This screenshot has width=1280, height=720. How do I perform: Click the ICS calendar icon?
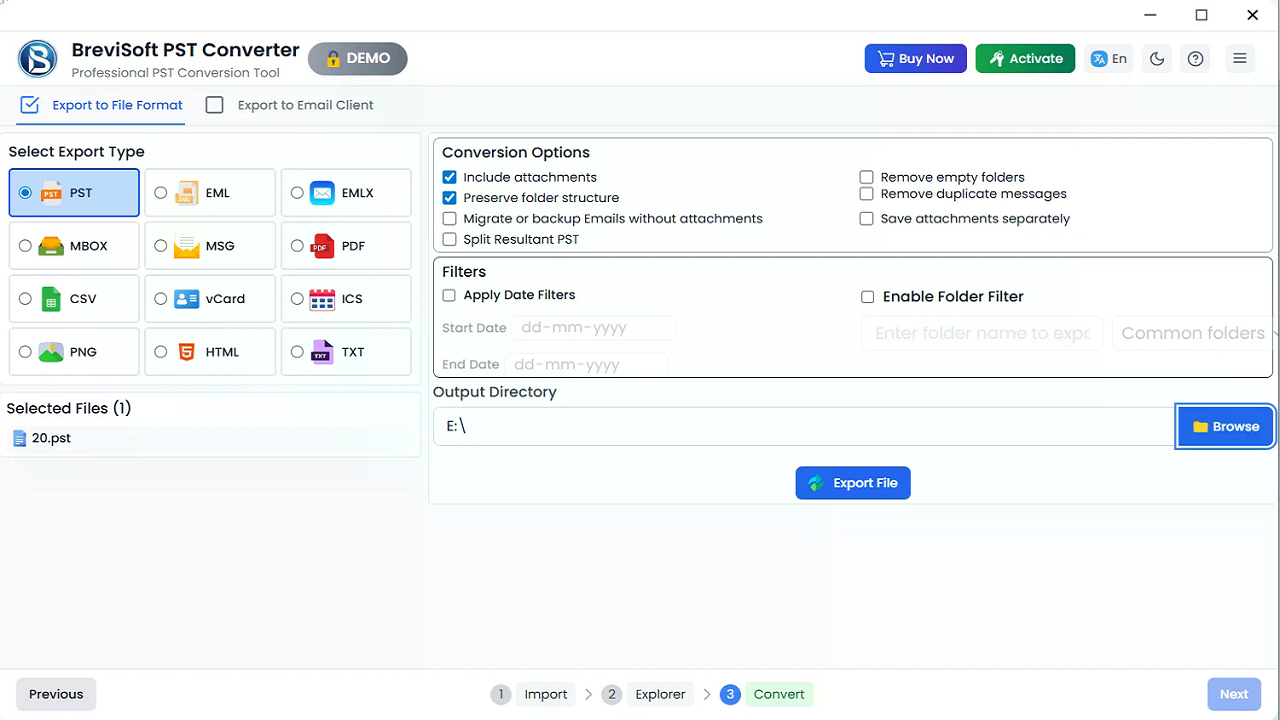[x=322, y=299]
